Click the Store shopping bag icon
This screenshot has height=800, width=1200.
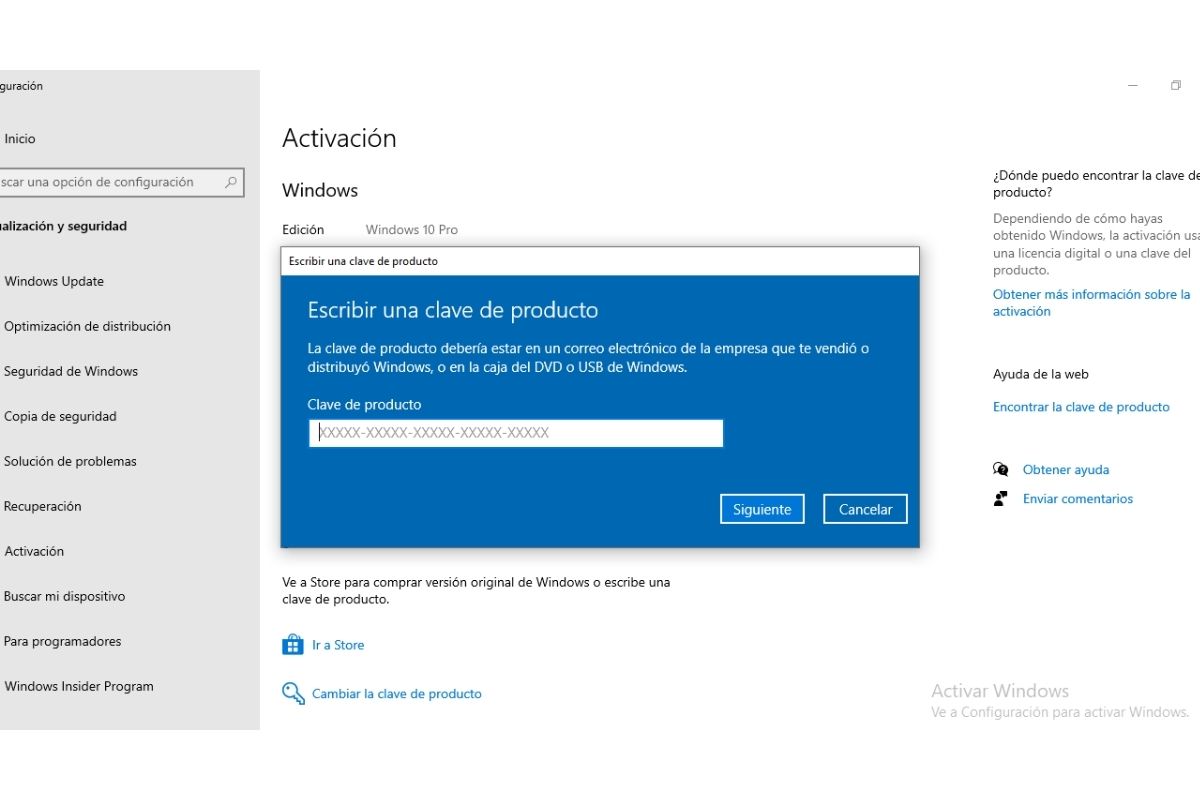tap(293, 645)
